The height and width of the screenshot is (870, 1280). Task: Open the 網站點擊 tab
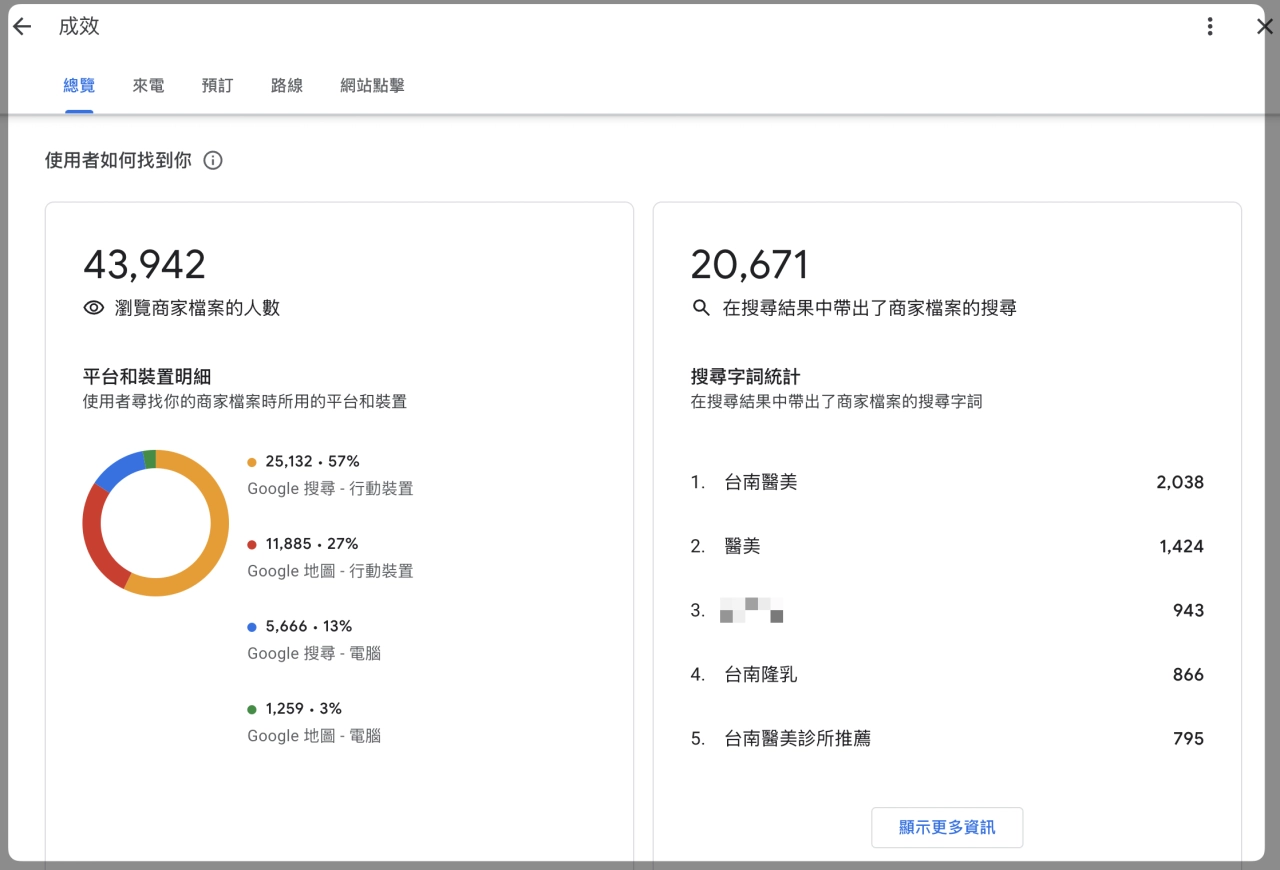tap(372, 86)
